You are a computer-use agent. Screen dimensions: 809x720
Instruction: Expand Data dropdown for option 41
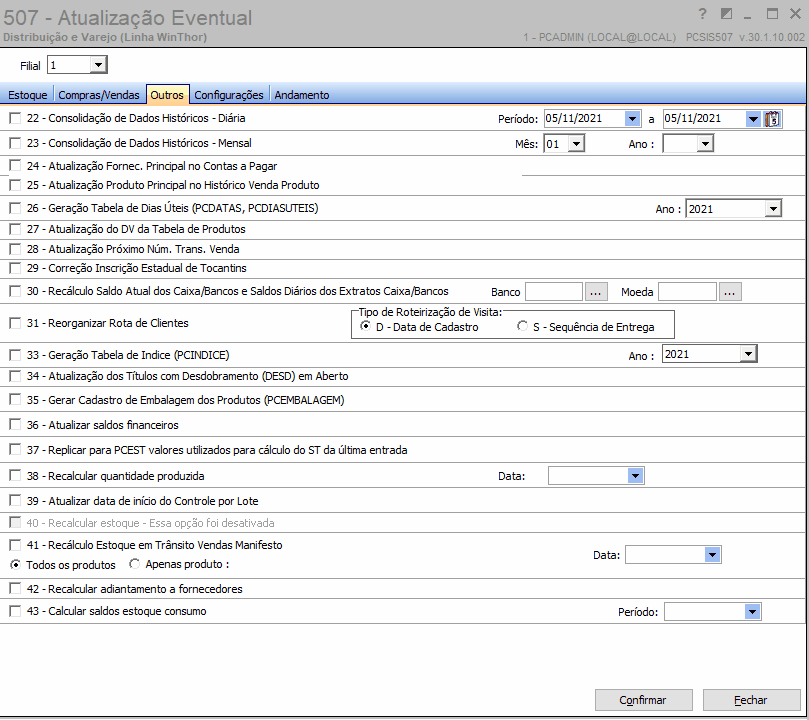tap(713, 555)
